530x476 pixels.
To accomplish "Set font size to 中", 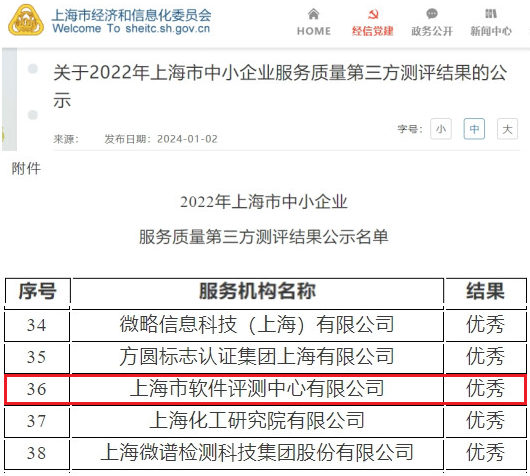I will [x=474, y=129].
